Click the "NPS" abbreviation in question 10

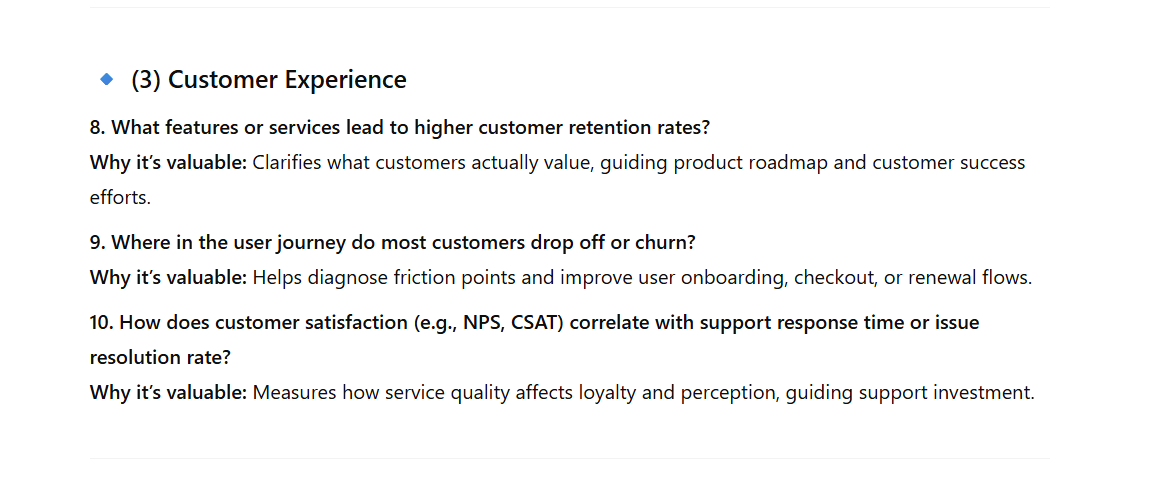point(483,323)
